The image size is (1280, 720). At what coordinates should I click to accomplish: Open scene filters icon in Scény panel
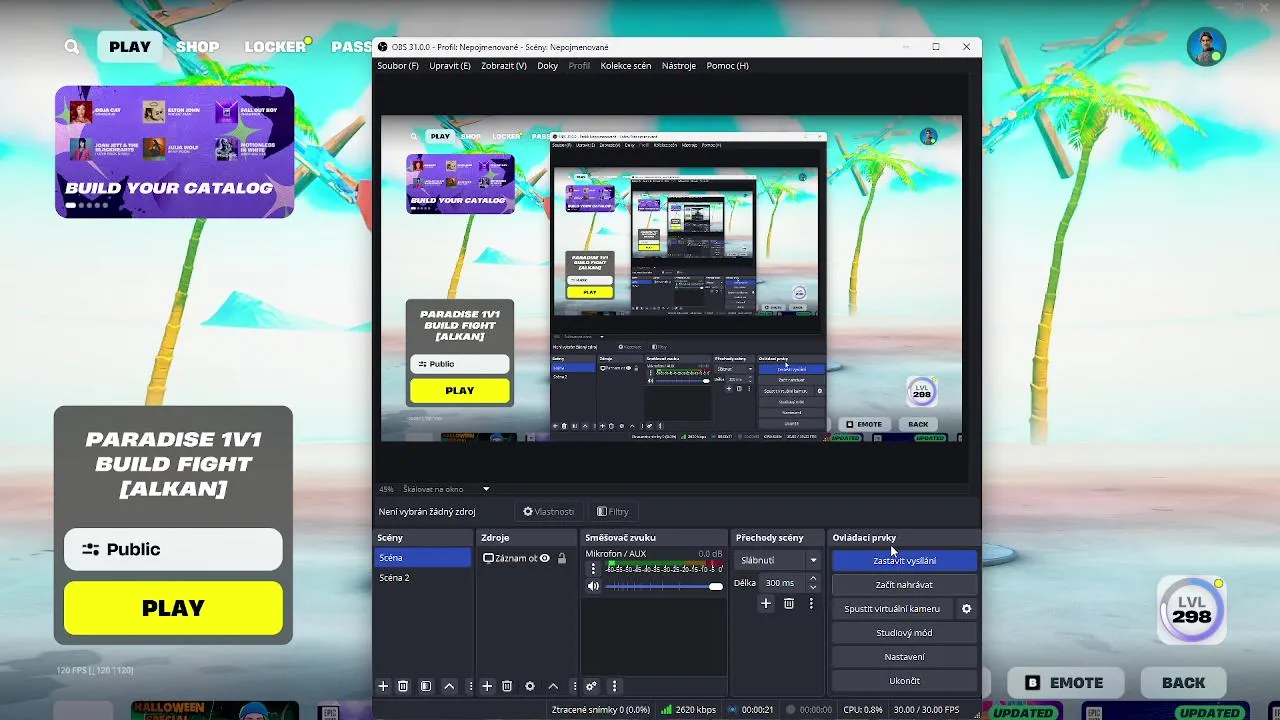(426, 686)
